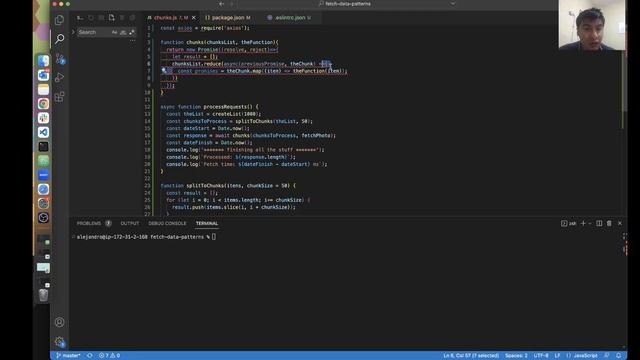
Task: Toggle Use Regular Expression in search box
Action: coord(131,32)
